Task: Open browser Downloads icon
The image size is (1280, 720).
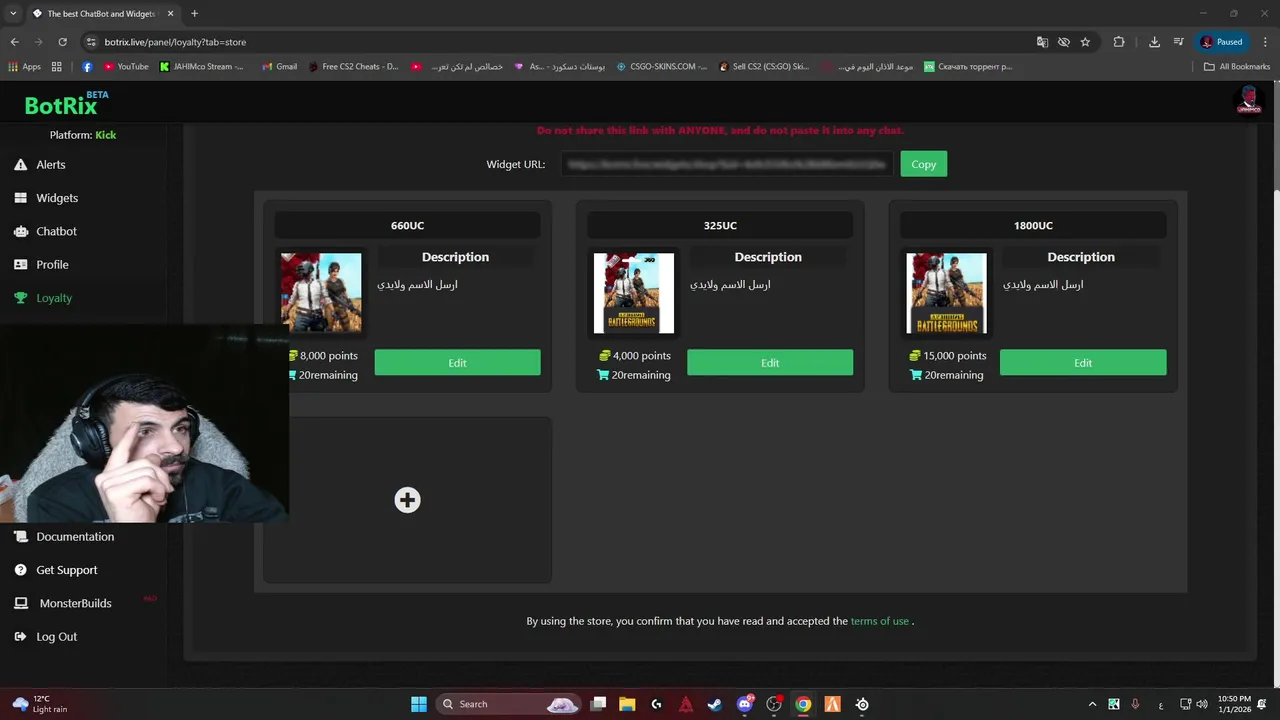Action: pos(1154,42)
